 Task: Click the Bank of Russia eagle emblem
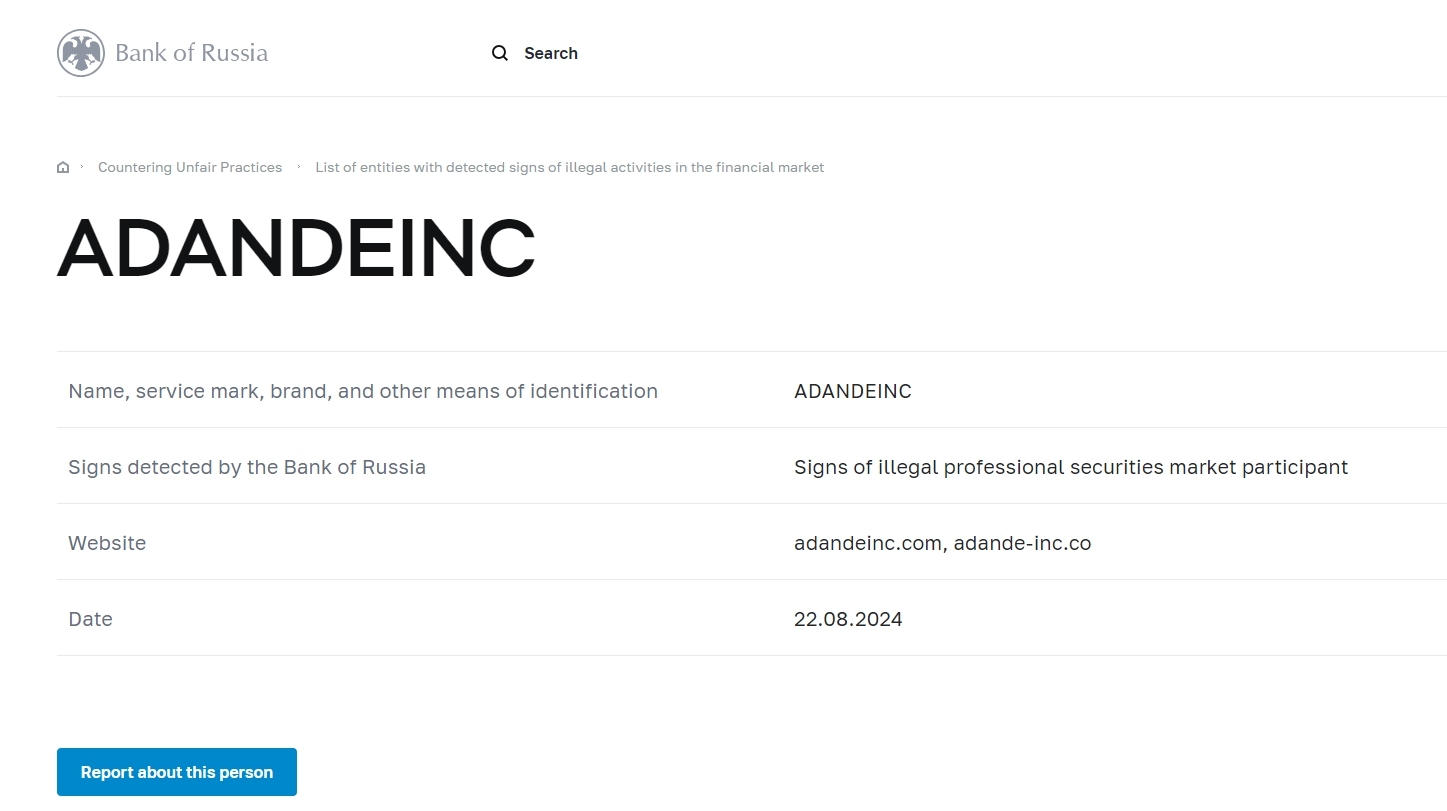coord(81,53)
